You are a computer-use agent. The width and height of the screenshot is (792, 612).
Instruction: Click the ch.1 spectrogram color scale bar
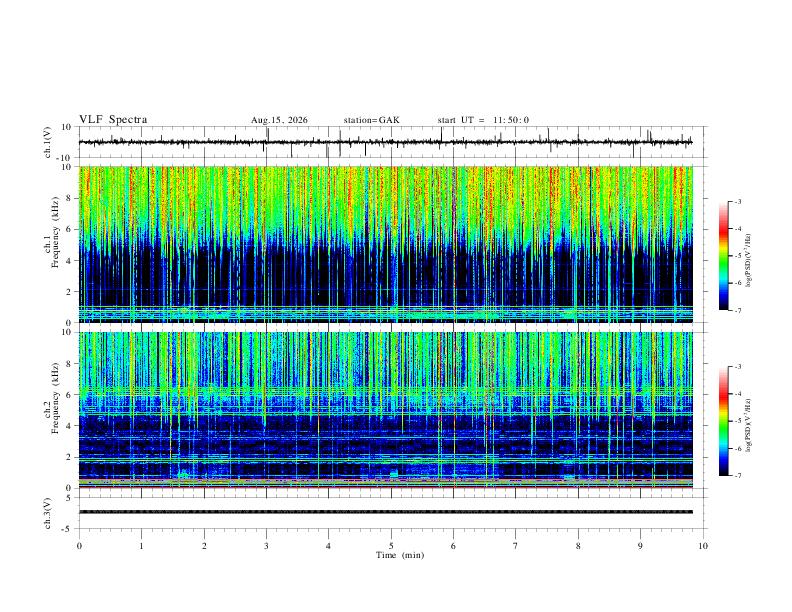coord(724,256)
